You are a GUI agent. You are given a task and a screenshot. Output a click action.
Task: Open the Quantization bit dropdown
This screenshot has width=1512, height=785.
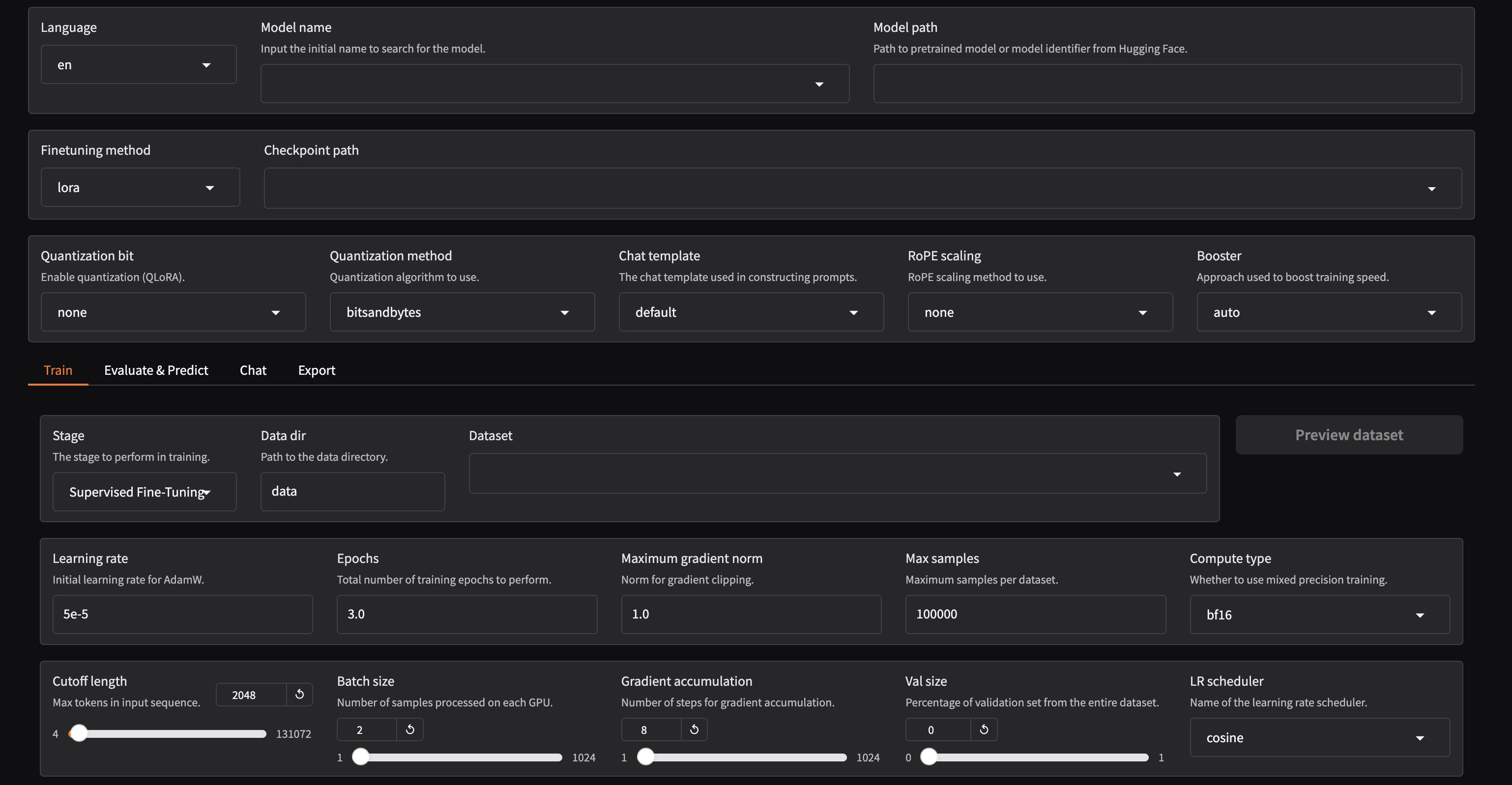173,312
